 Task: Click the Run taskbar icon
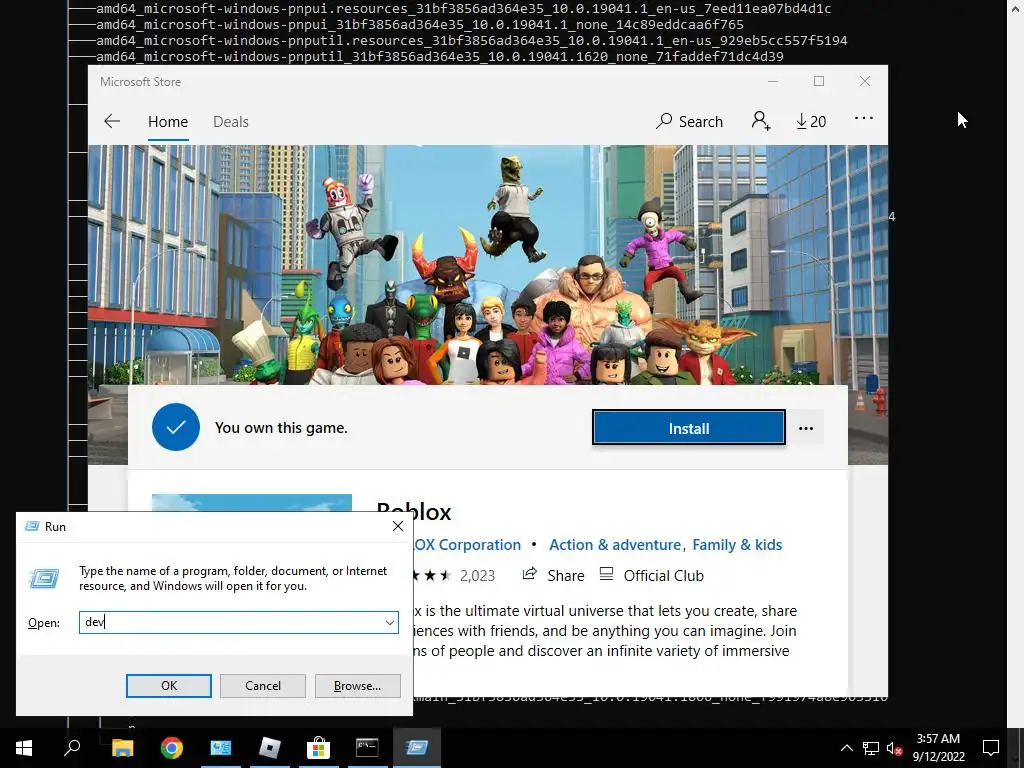[x=416, y=748]
